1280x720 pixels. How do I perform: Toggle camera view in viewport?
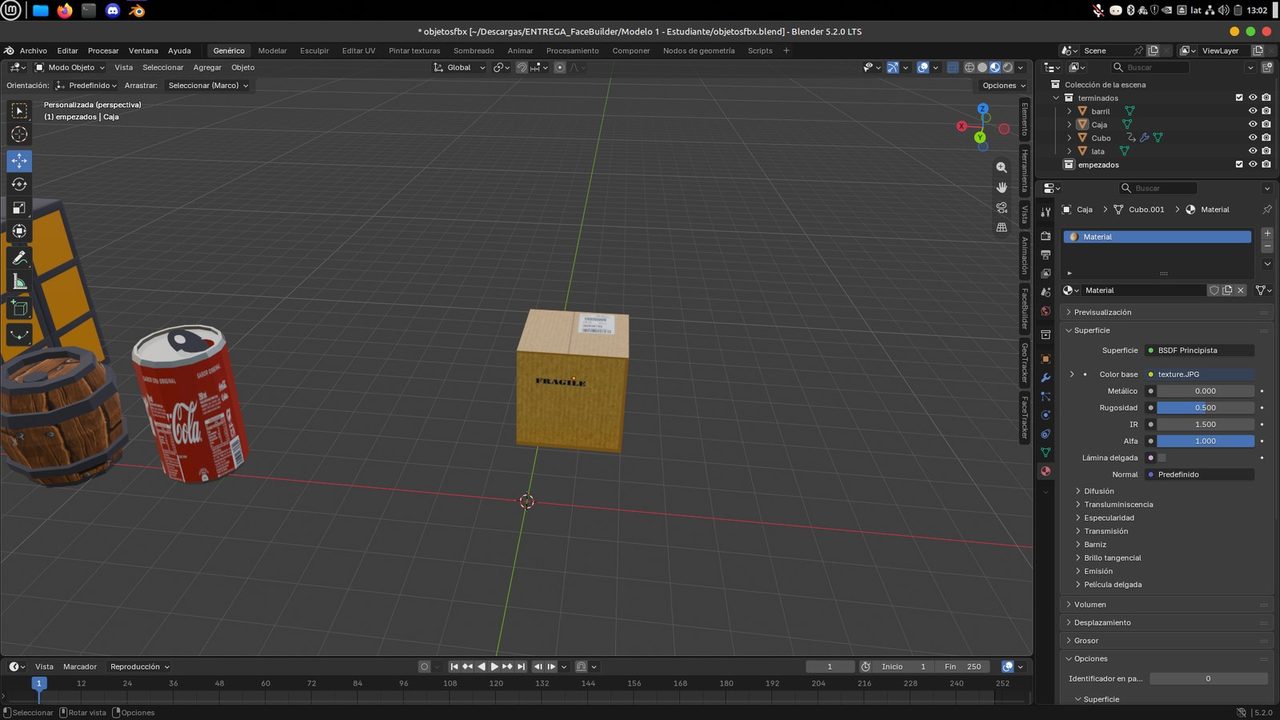click(1001, 207)
